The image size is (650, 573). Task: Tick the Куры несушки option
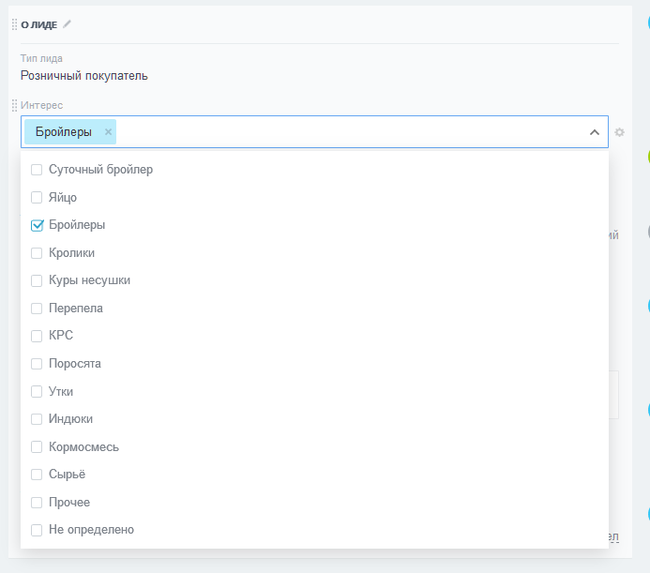[x=37, y=281]
